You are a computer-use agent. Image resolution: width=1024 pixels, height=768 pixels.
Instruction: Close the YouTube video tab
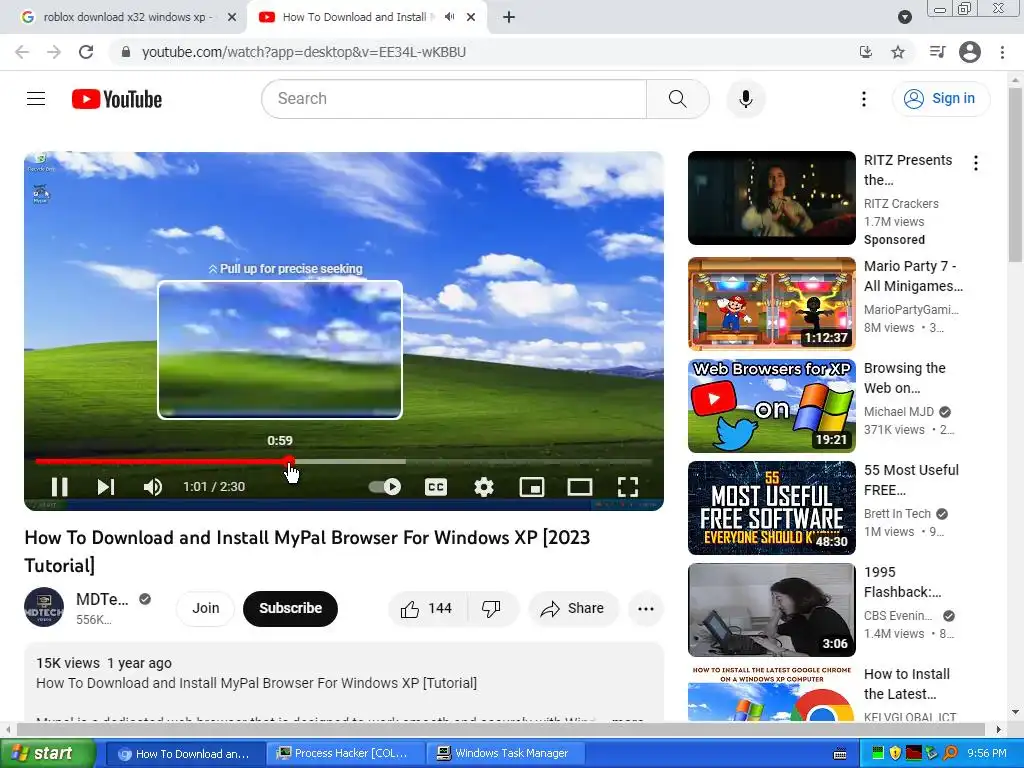[471, 17]
